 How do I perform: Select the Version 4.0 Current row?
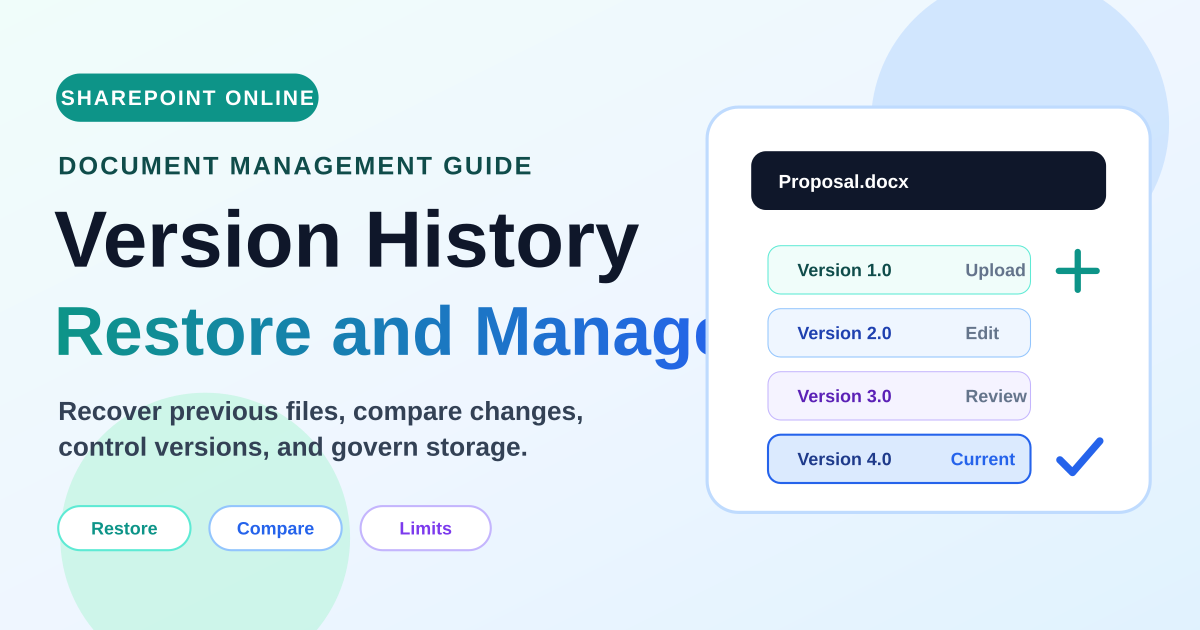coord(899,459)
